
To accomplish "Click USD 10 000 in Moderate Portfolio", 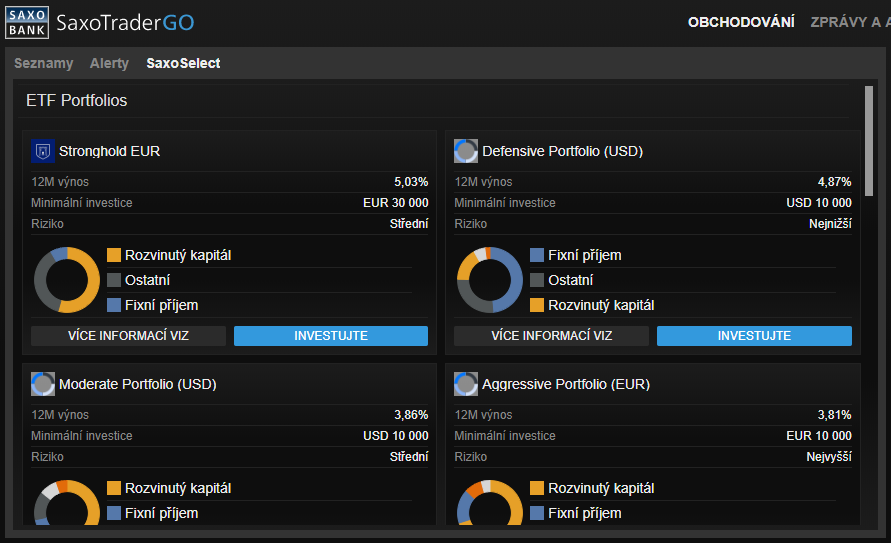I will [395, 436].
